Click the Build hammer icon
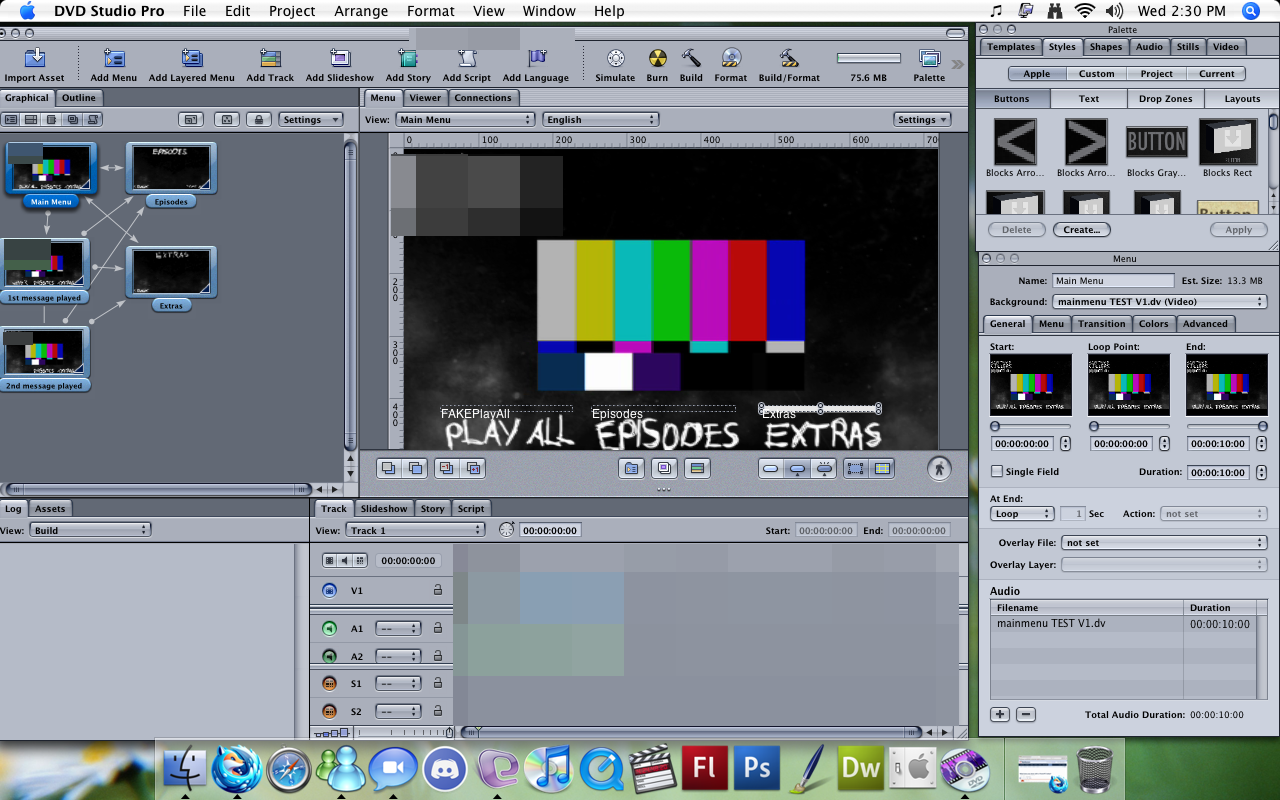This screenshot has width=1280, height=800. (x=691, y=58)
